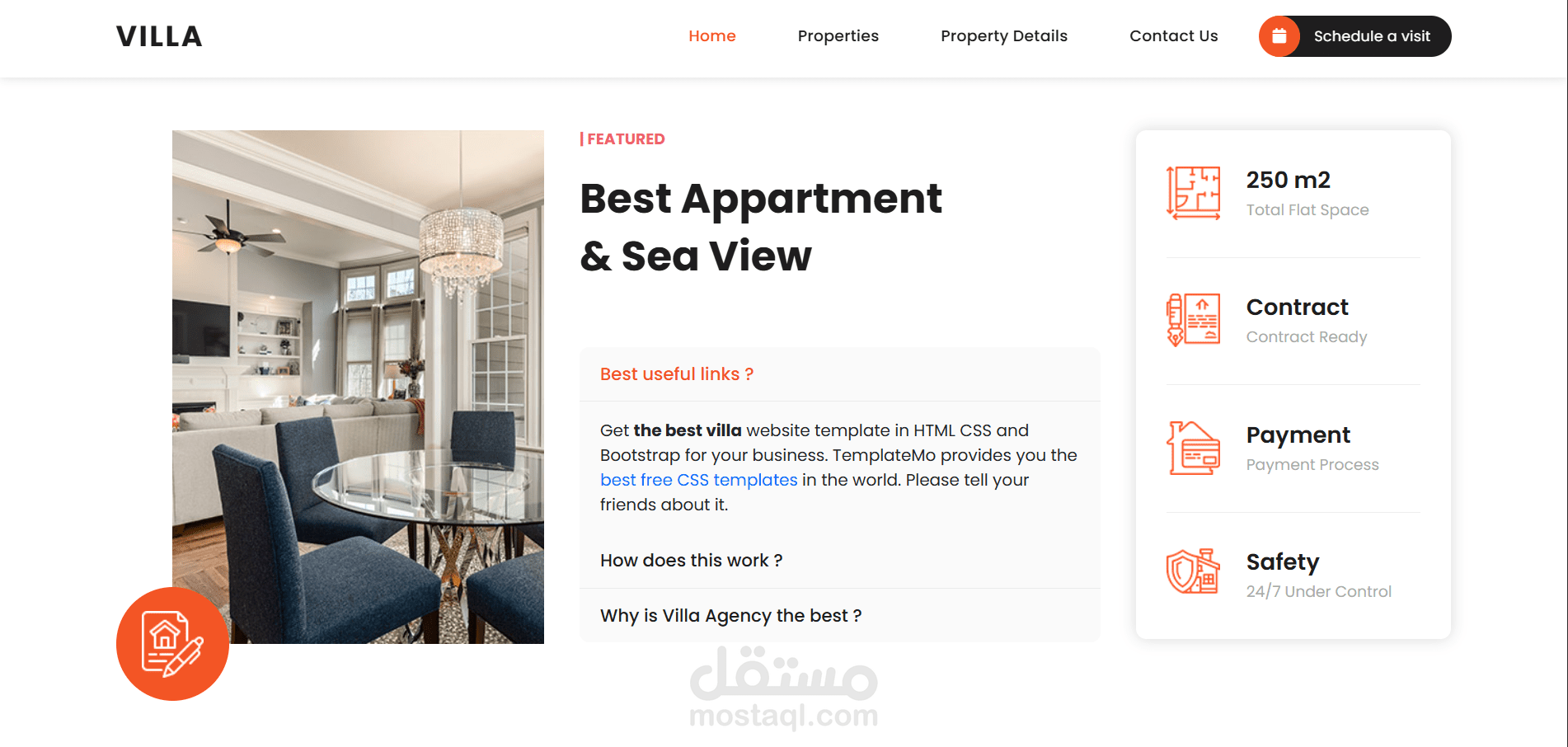Screen dimensions: 1568x747
Task: Click the Schedule a visit button
Action: tap(1354, 36)
